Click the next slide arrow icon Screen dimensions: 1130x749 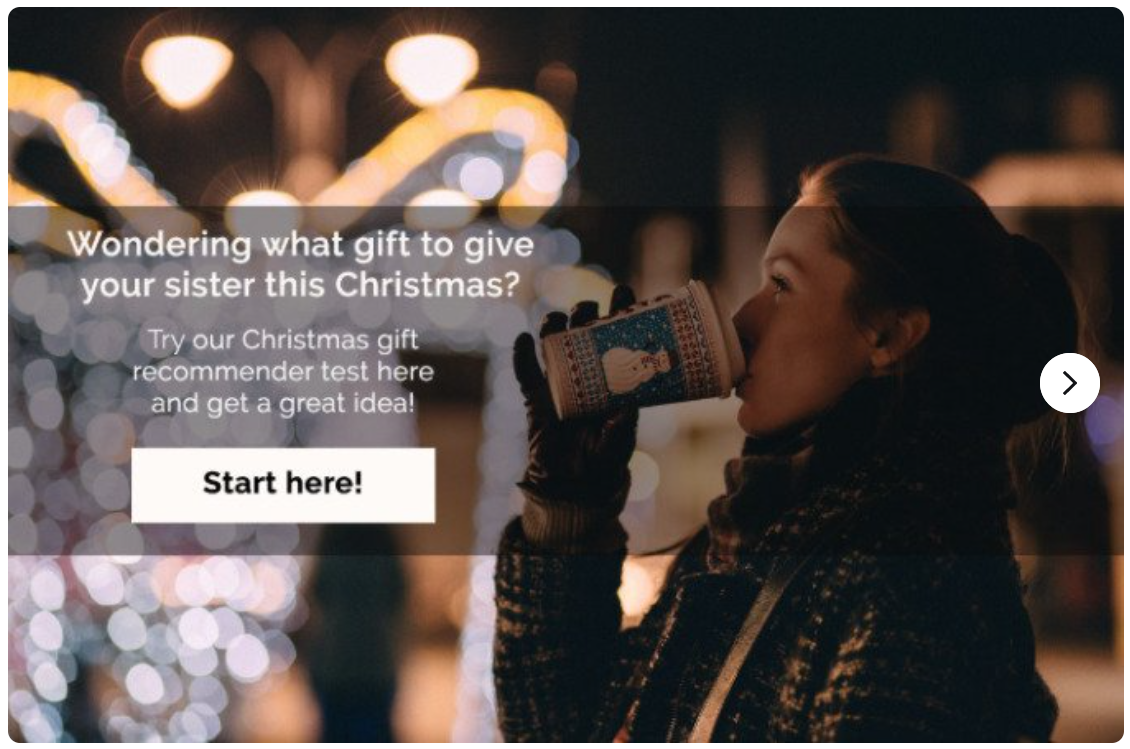[x=1069, y=383]
